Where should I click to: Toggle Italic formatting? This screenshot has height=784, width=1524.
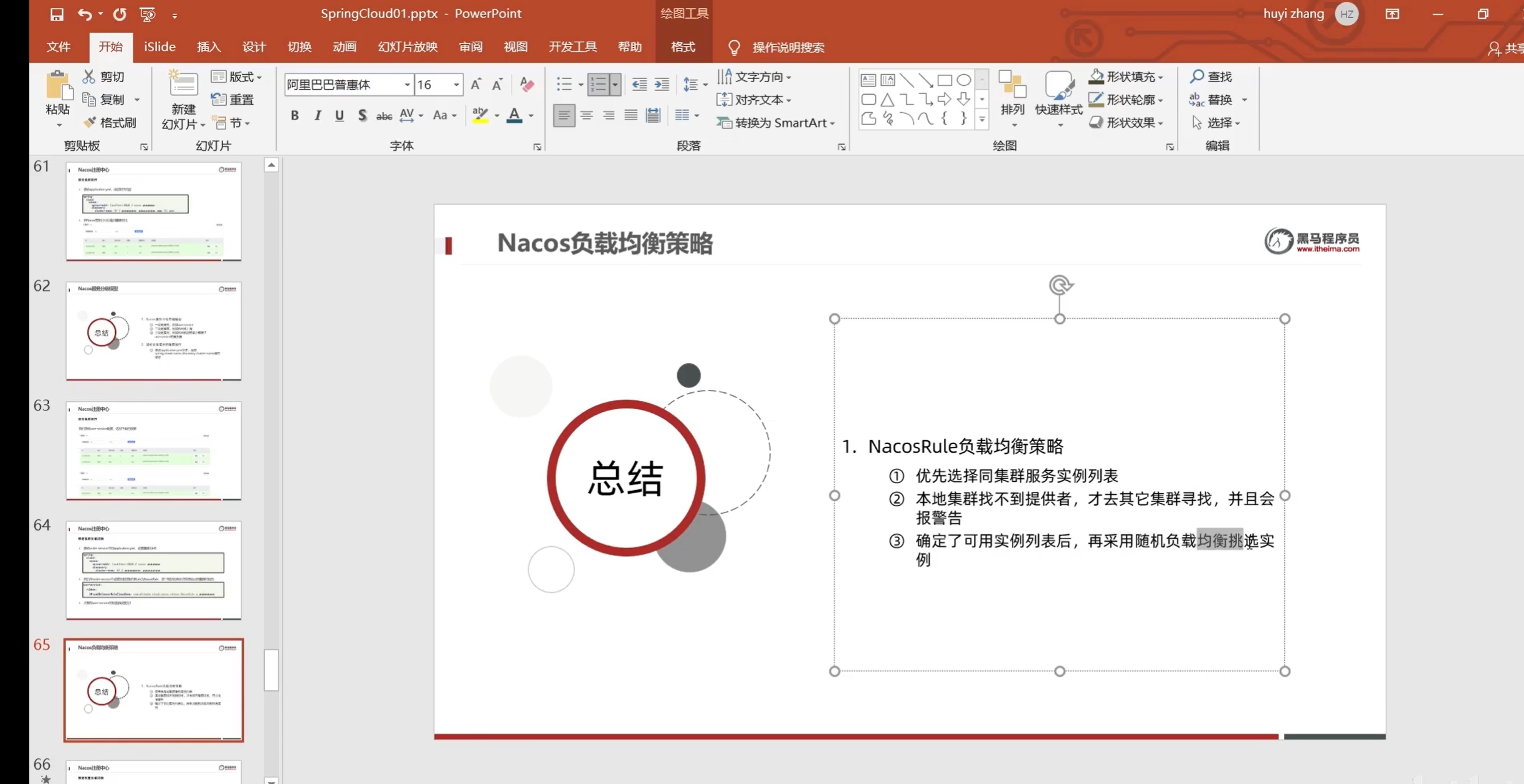pyautogui.click(x=317, y=115)
